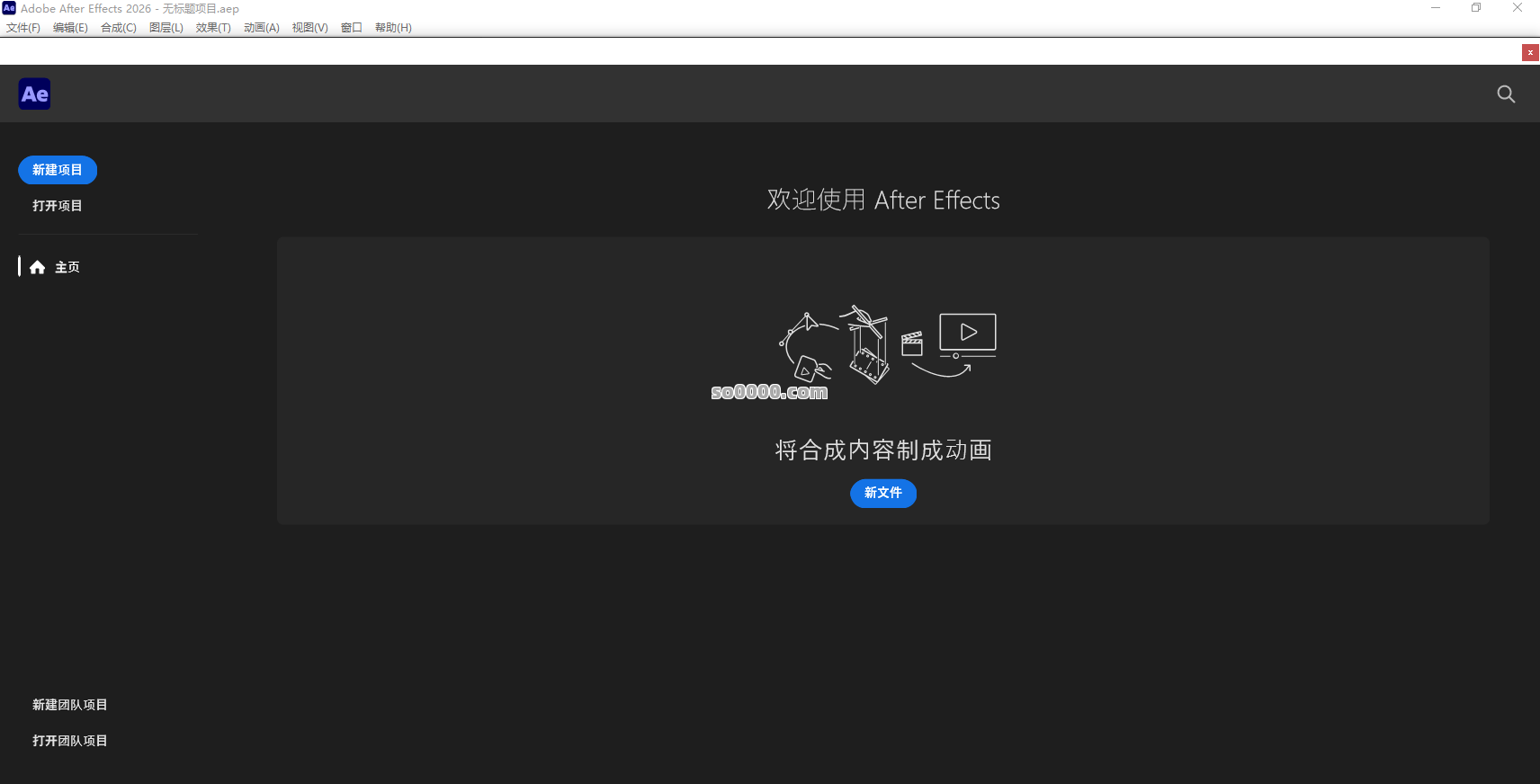
Task: Open the 编辑(E) menu
Action: click(x=70, y=28)
